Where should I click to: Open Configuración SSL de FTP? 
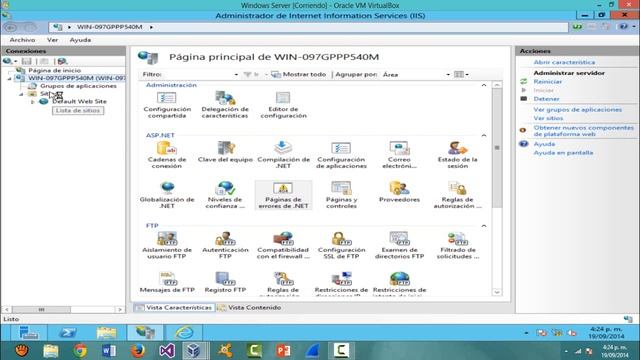(x=341, y=245)
